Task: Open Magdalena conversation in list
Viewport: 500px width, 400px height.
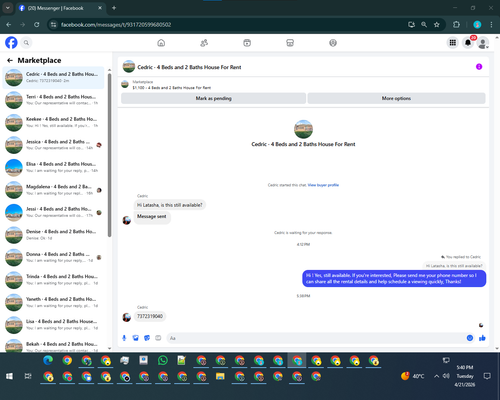Action: coord(53,190)
